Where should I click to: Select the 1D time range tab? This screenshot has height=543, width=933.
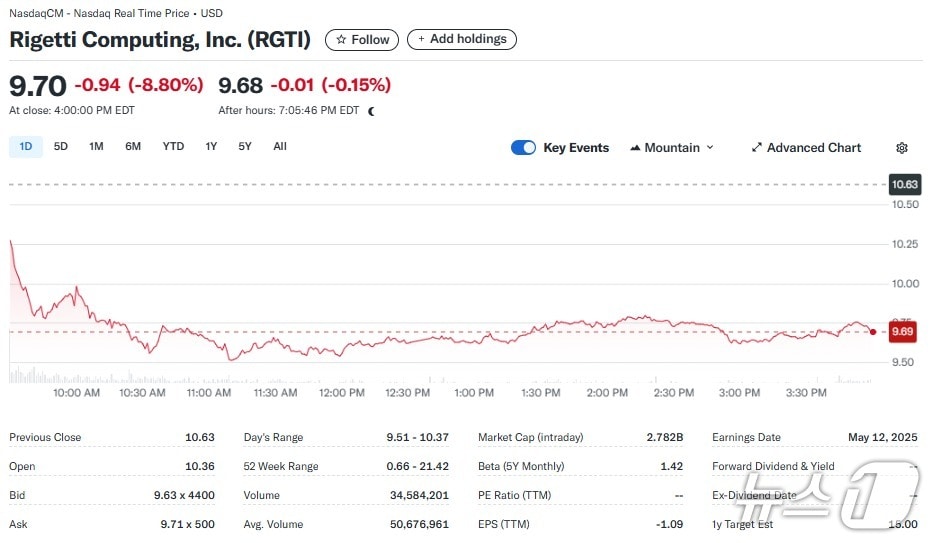point(26,147)
